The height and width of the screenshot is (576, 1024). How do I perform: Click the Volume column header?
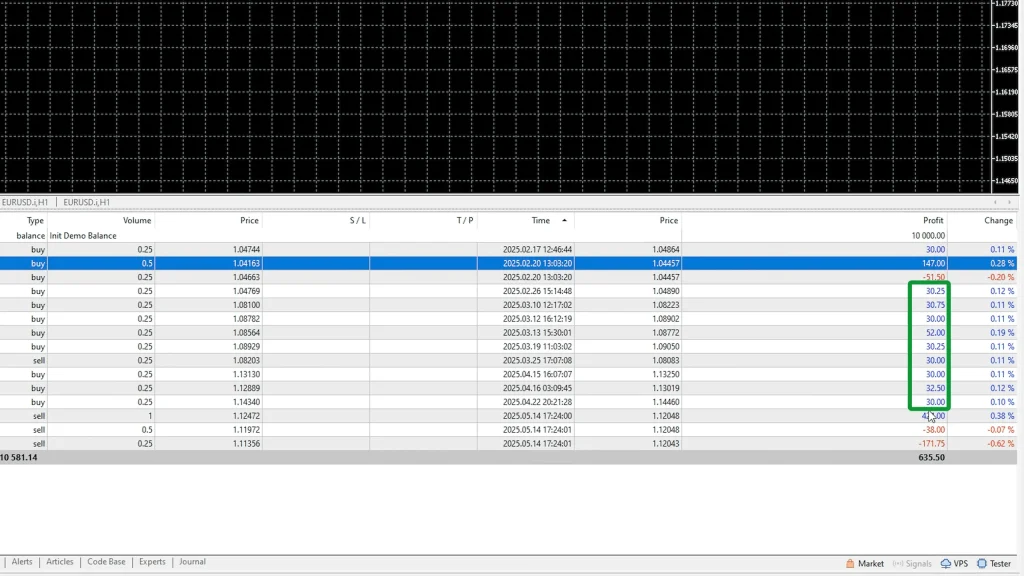click(x=137, y=220)
